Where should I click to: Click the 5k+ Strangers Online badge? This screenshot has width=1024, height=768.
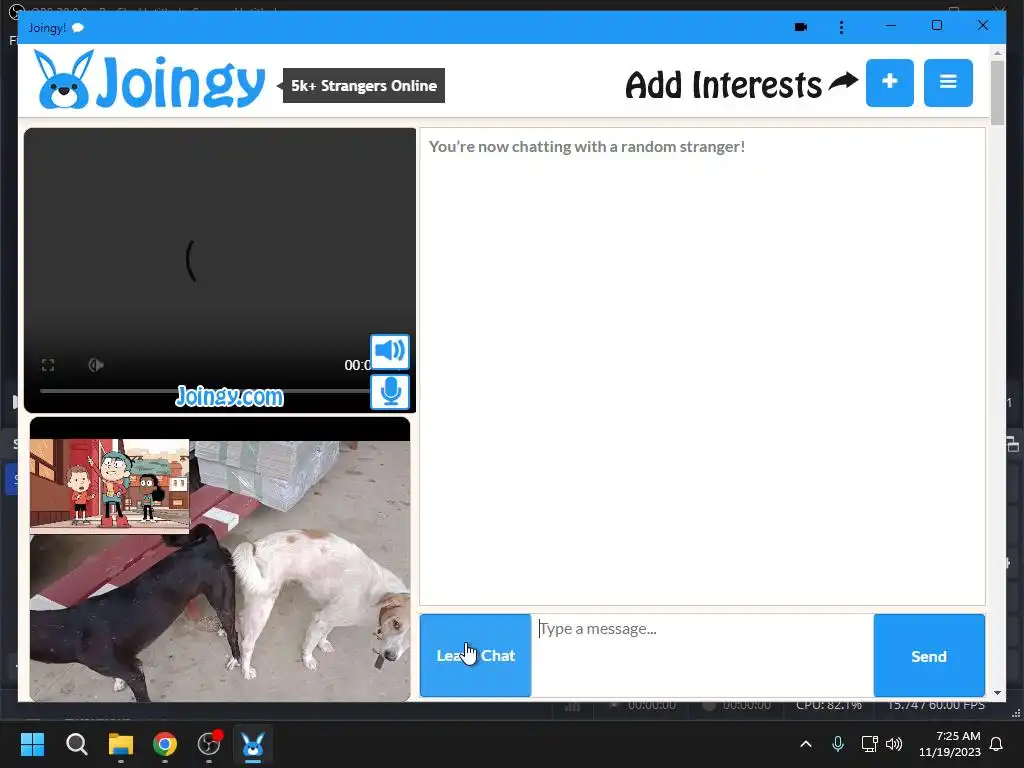click(364, 86)
